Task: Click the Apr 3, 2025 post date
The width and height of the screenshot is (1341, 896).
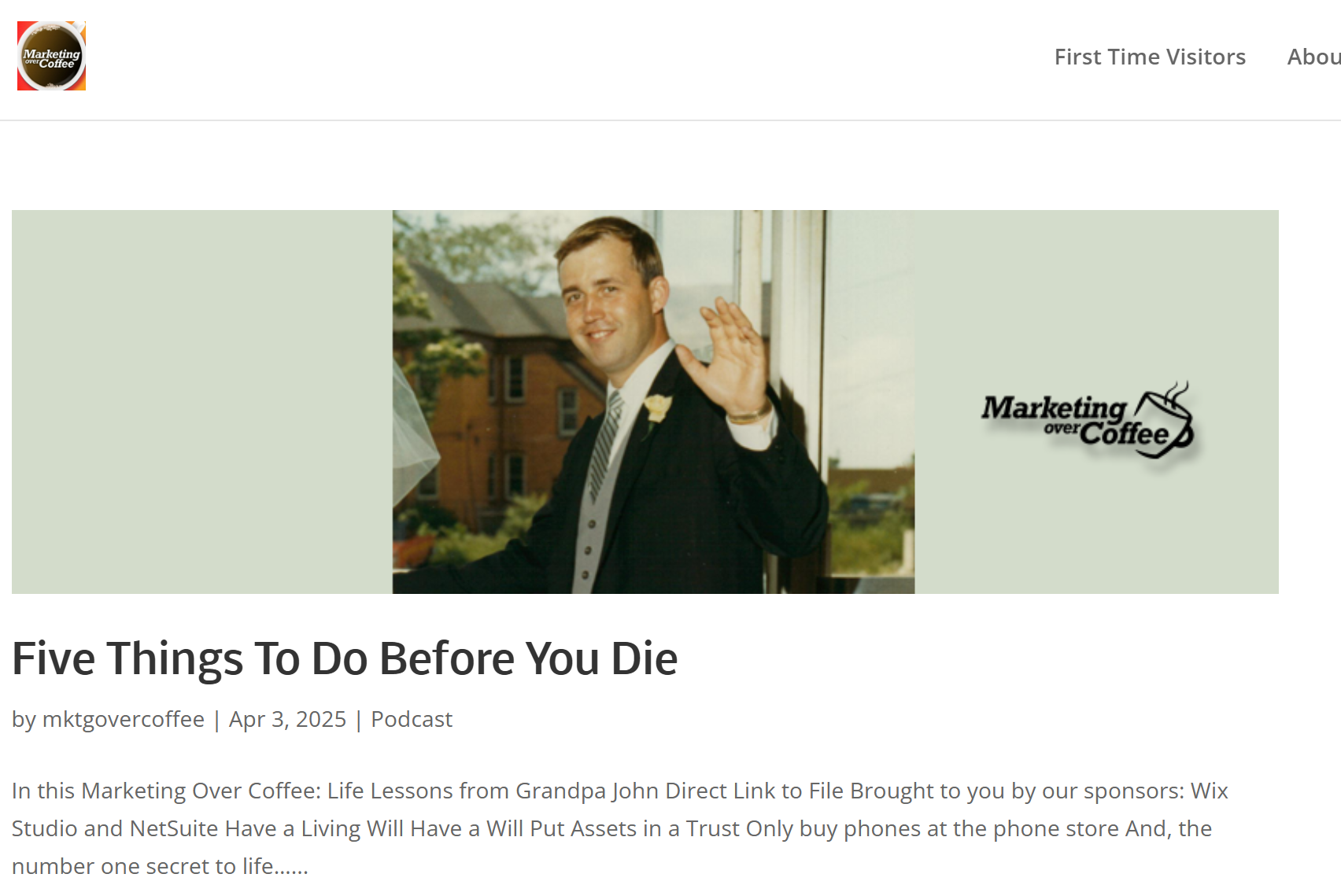Action: point(287,719)
